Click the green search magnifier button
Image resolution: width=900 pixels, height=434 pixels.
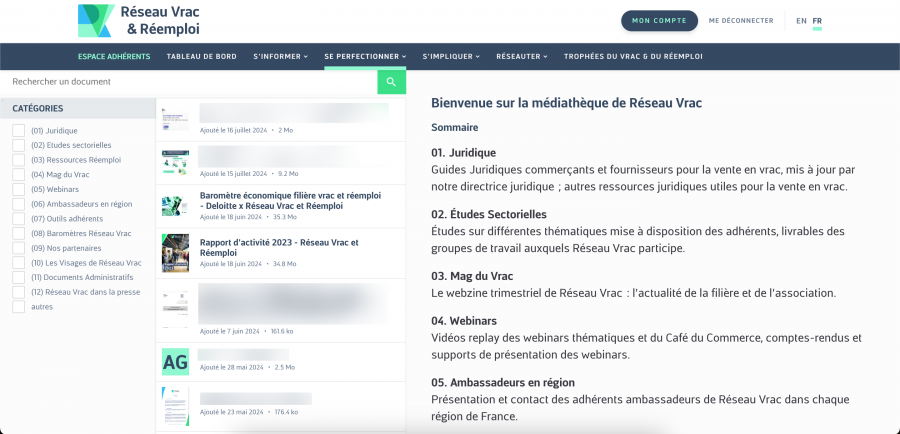point(391,82)
